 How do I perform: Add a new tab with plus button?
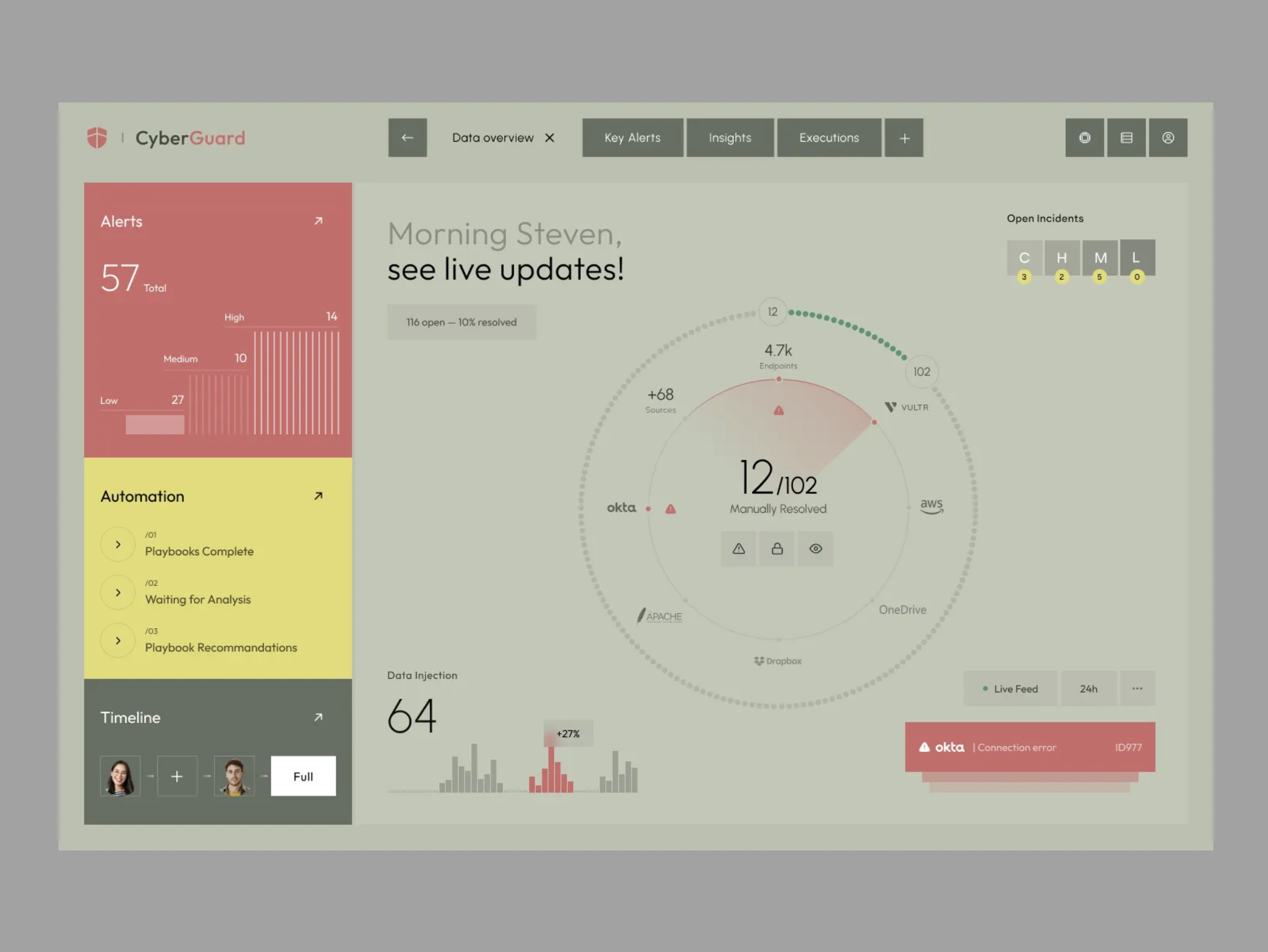pyautogui.click(x=904, y=138)
